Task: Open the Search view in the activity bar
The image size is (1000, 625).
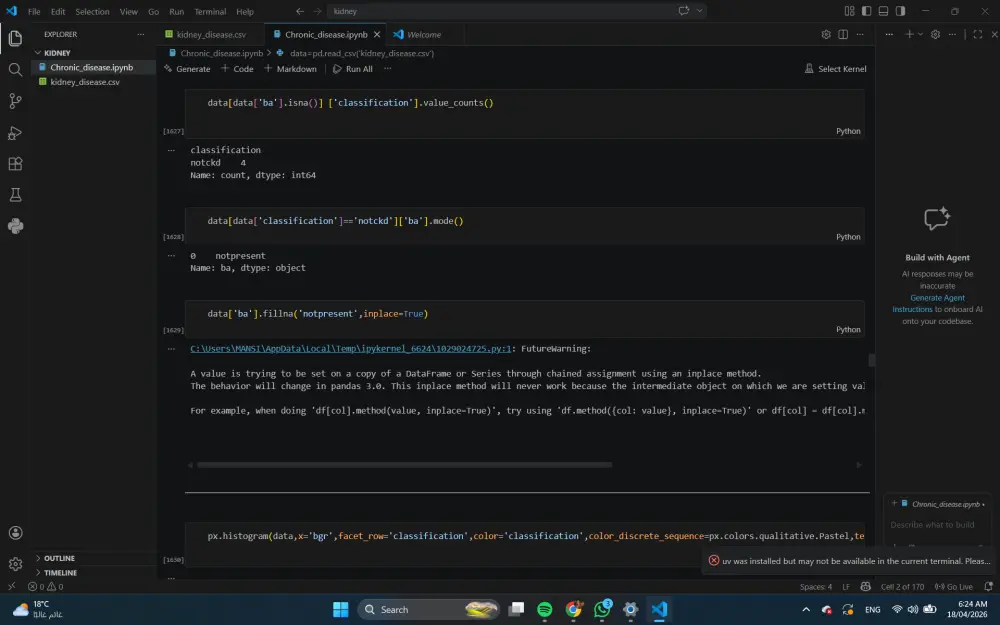Action: (x=15, y=70)
